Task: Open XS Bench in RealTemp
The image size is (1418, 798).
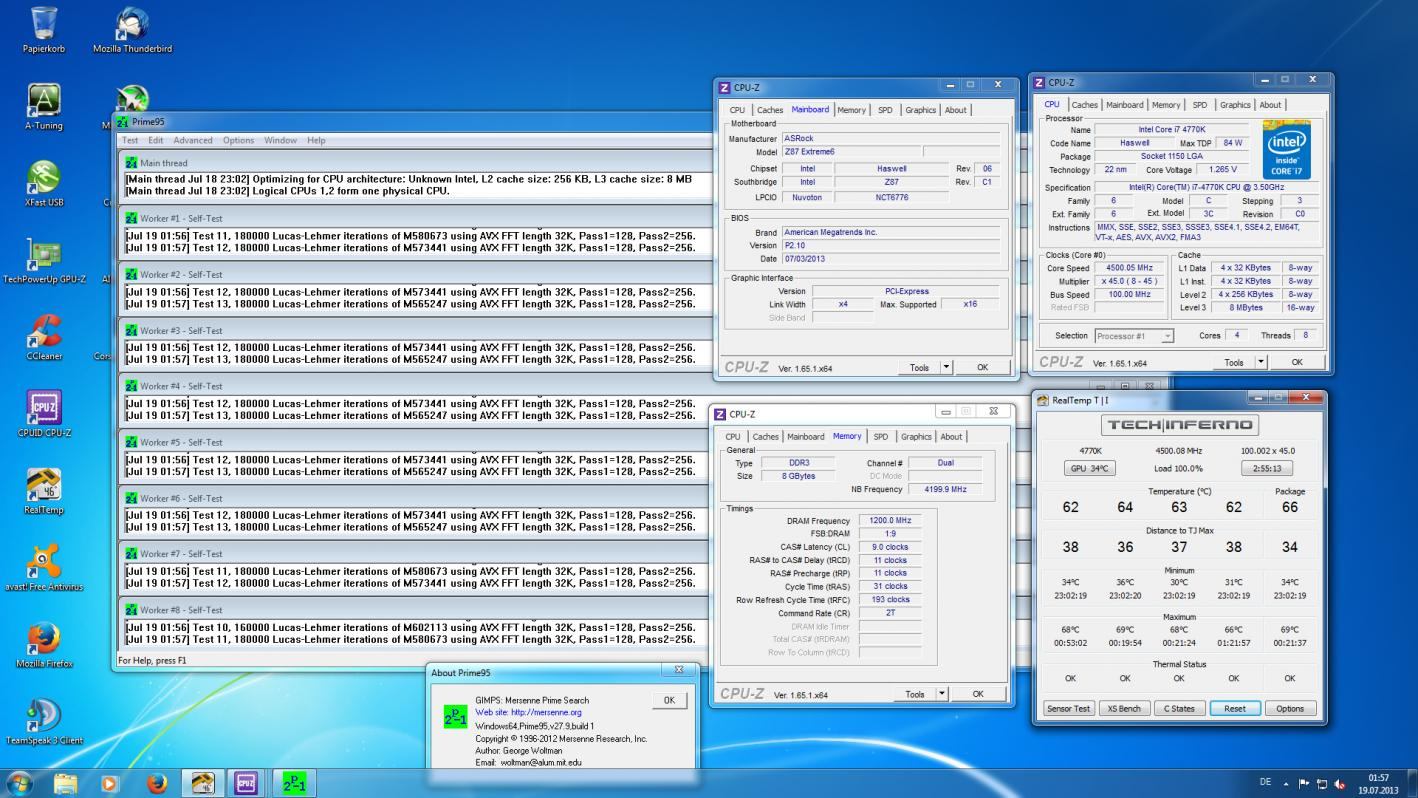Action: pyautogui.click(x=1124, y=708)
